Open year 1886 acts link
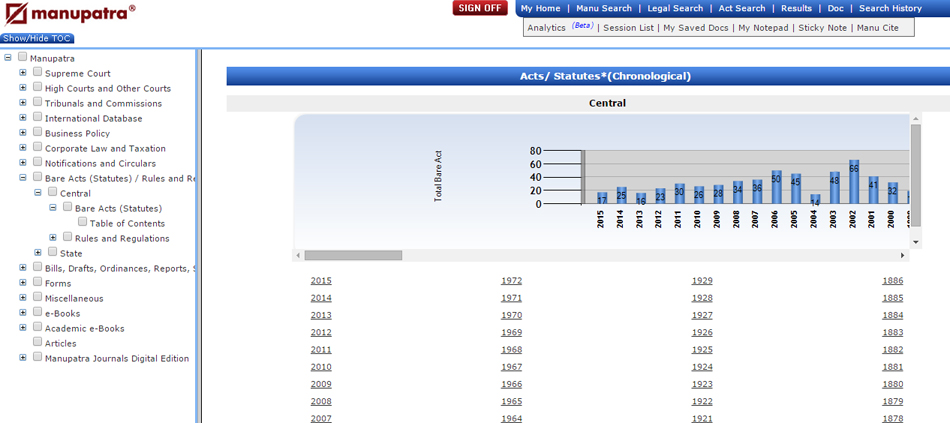This screenshot has height=423, width=950. (892, 281)
